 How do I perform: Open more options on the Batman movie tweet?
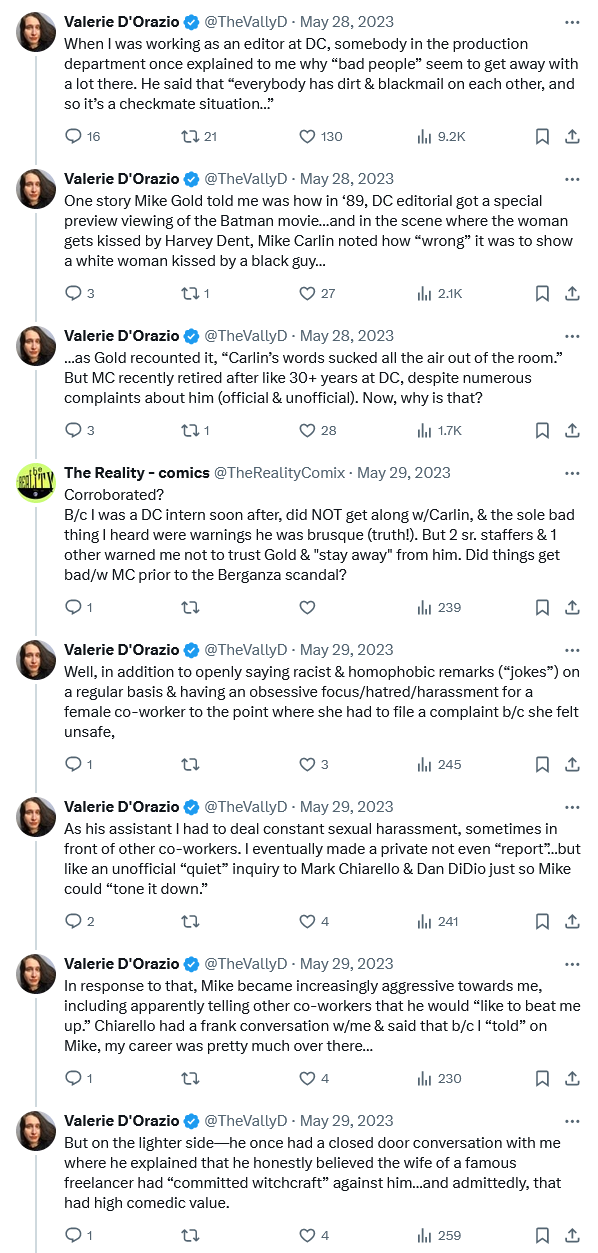click(572, 178)
